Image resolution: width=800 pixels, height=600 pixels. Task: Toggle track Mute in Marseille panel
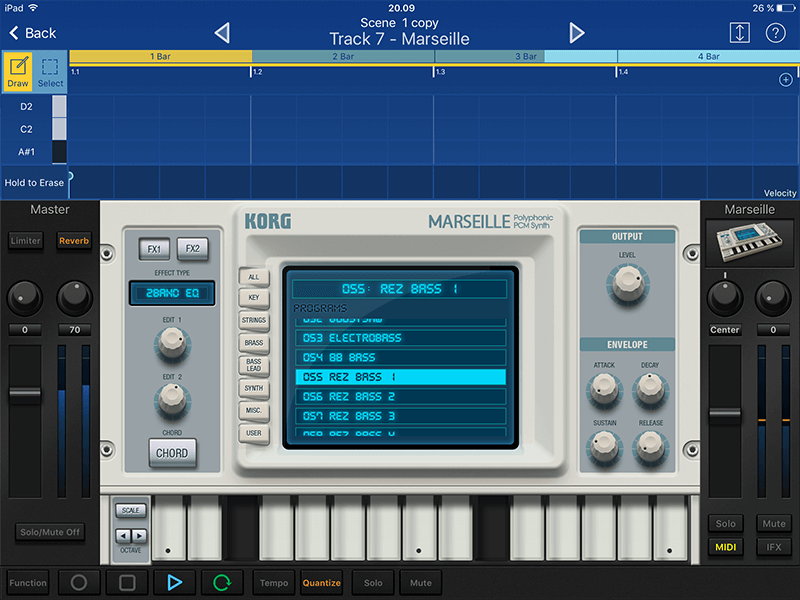coord(773,523)
